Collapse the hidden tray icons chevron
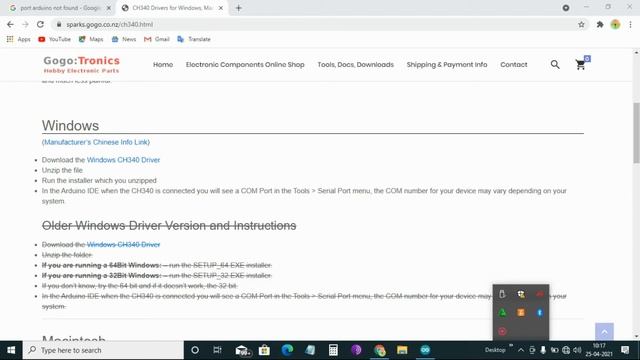640x360 pixels. 521,350
